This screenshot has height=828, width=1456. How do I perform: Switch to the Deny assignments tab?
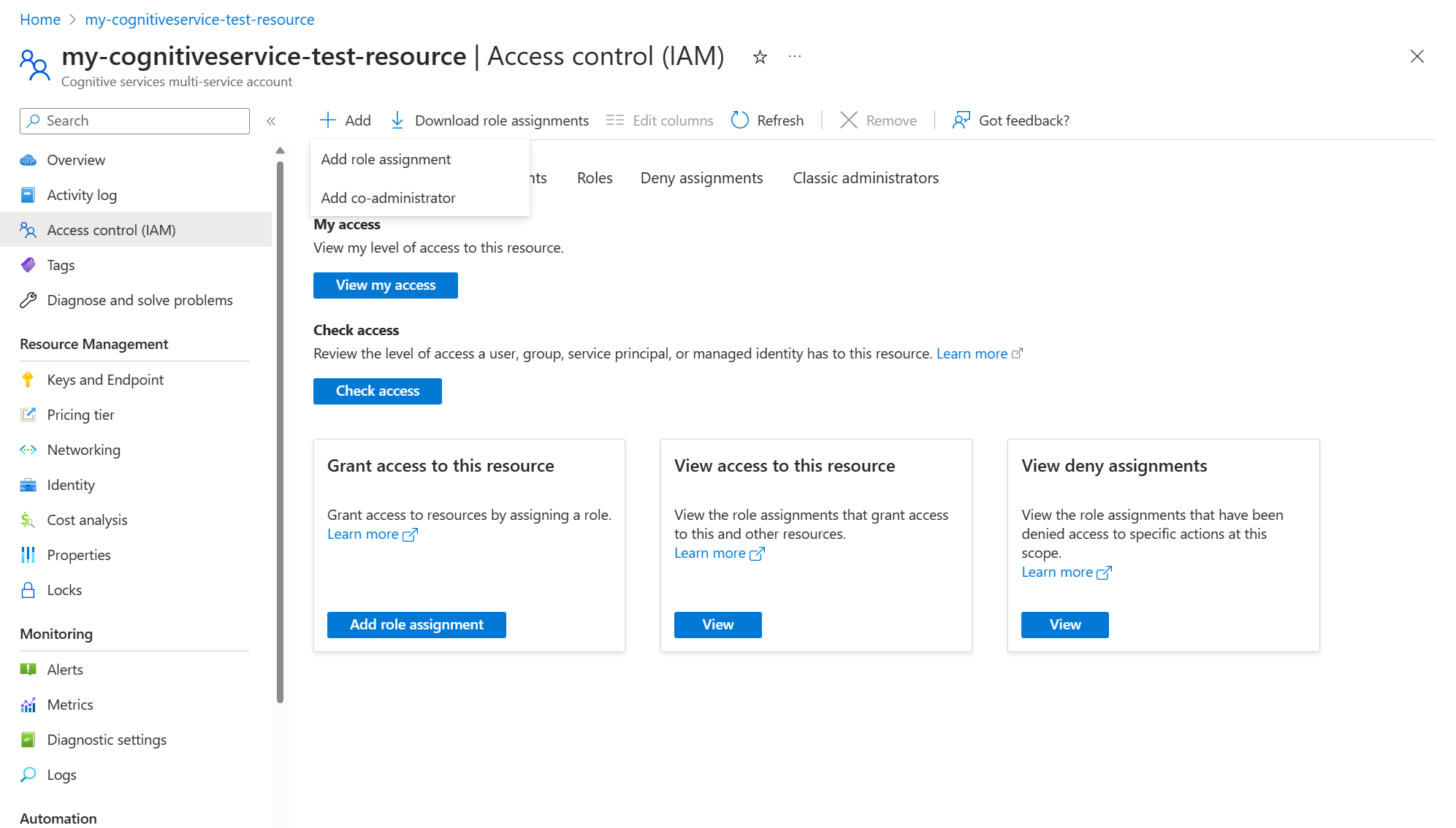tap(701, 178)
